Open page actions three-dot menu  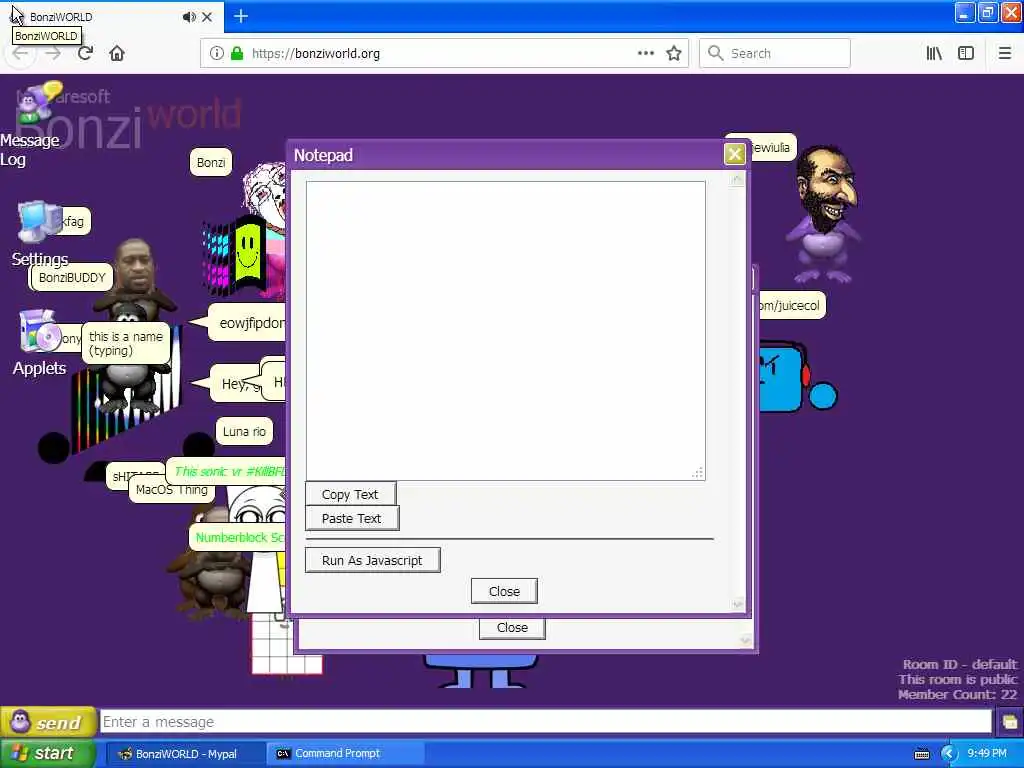click(x=646, y=54)
